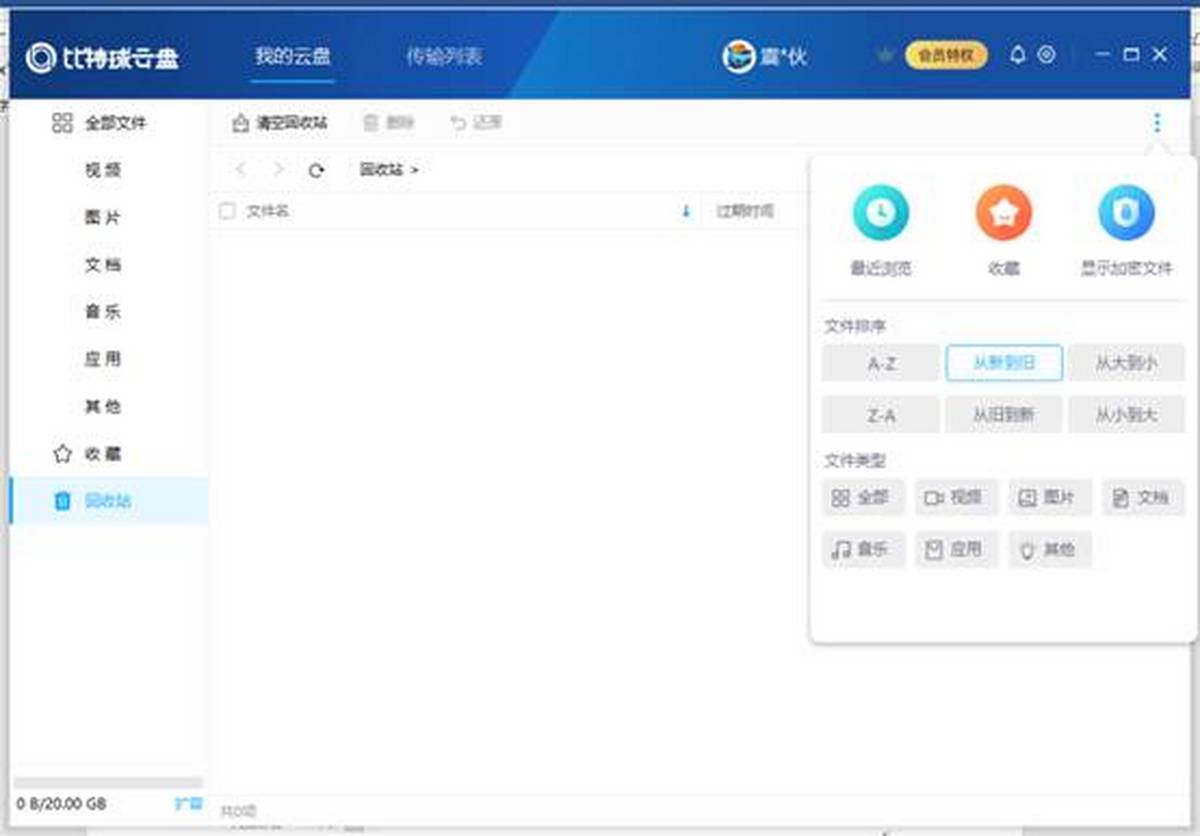Choose 从大到小 size sort option
The image size is (1200, 836).
pyautogui.click(x=1126, y=363)
